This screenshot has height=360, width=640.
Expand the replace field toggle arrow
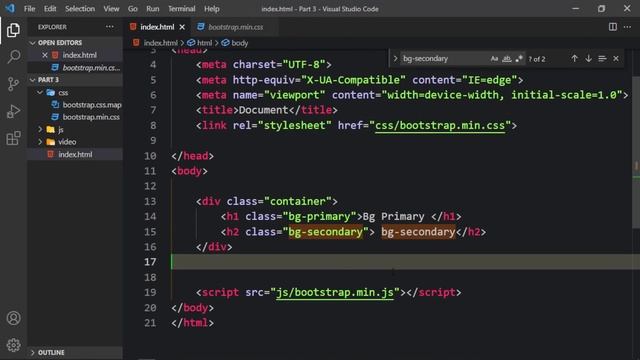coord(395,59)
